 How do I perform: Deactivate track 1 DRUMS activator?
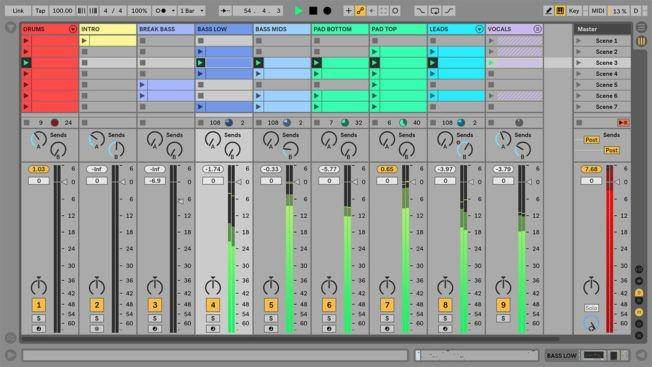[x=39, y=305]
